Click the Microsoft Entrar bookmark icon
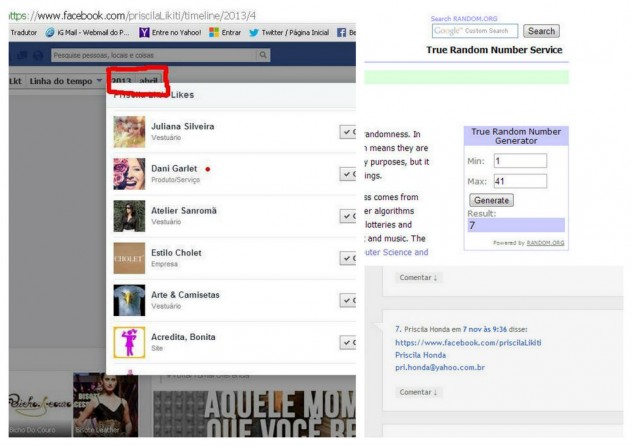The height and width of the screenshot is (446, 632). point(214,33)
